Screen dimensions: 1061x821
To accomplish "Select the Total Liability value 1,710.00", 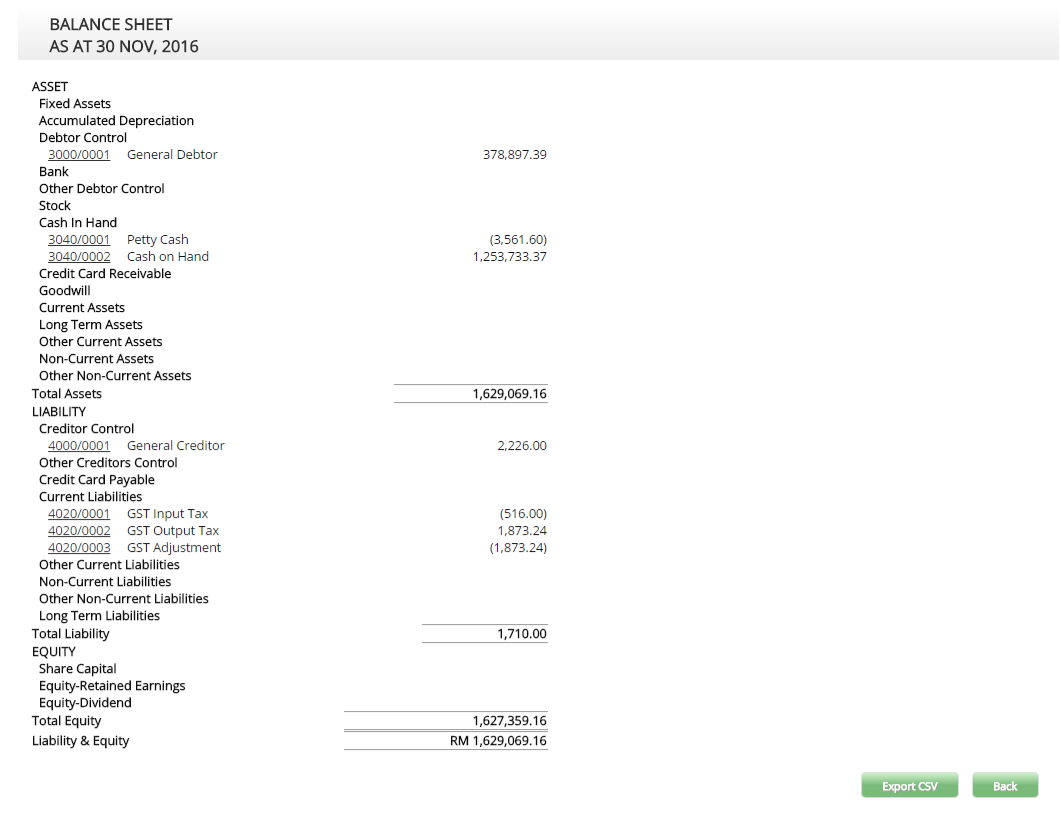I will tap(521, 634).
